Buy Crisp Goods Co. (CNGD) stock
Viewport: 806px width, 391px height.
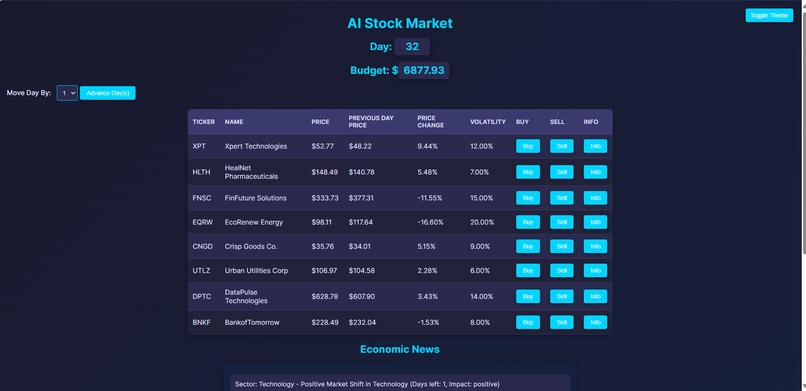click(x=528, y=246)
